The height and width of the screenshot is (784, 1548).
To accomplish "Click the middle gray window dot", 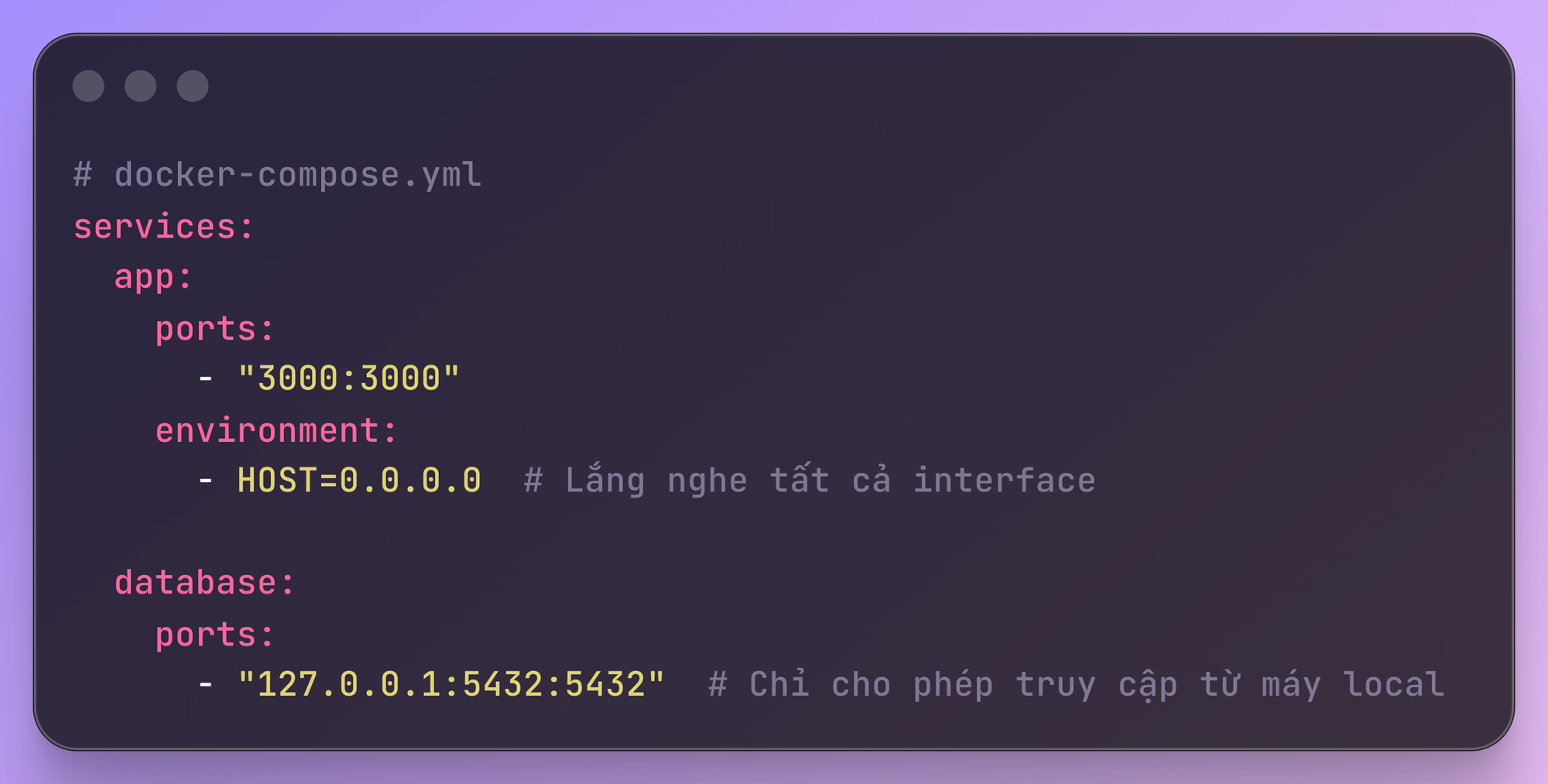I will 140,86.
